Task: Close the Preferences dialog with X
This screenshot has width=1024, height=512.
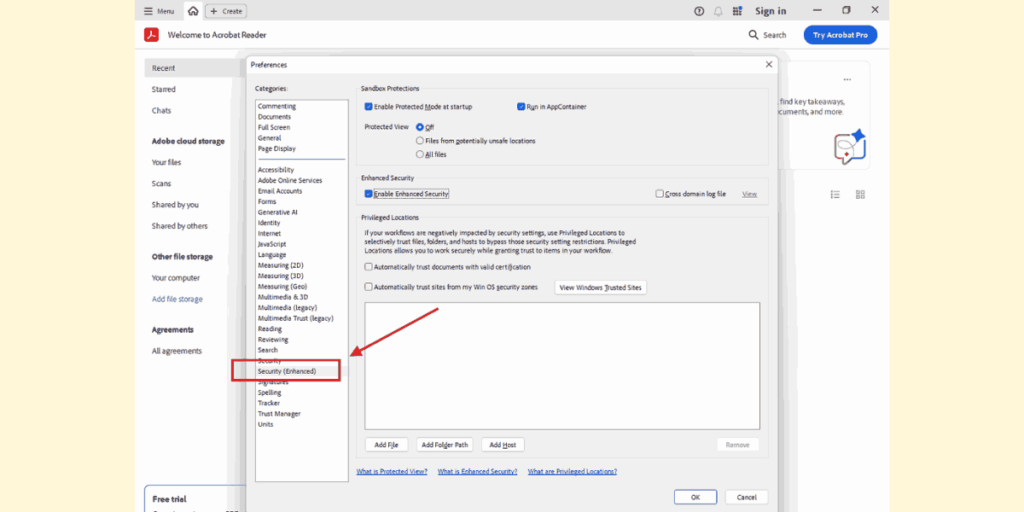Action: pyautogui.click(x=769, y=64)
